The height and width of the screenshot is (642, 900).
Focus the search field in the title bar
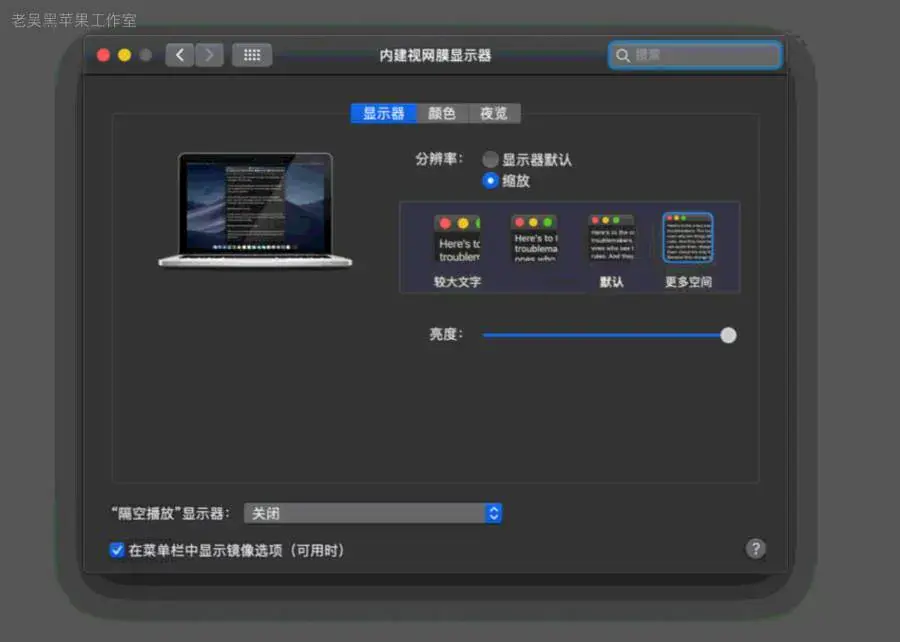[x=695, y=56]
